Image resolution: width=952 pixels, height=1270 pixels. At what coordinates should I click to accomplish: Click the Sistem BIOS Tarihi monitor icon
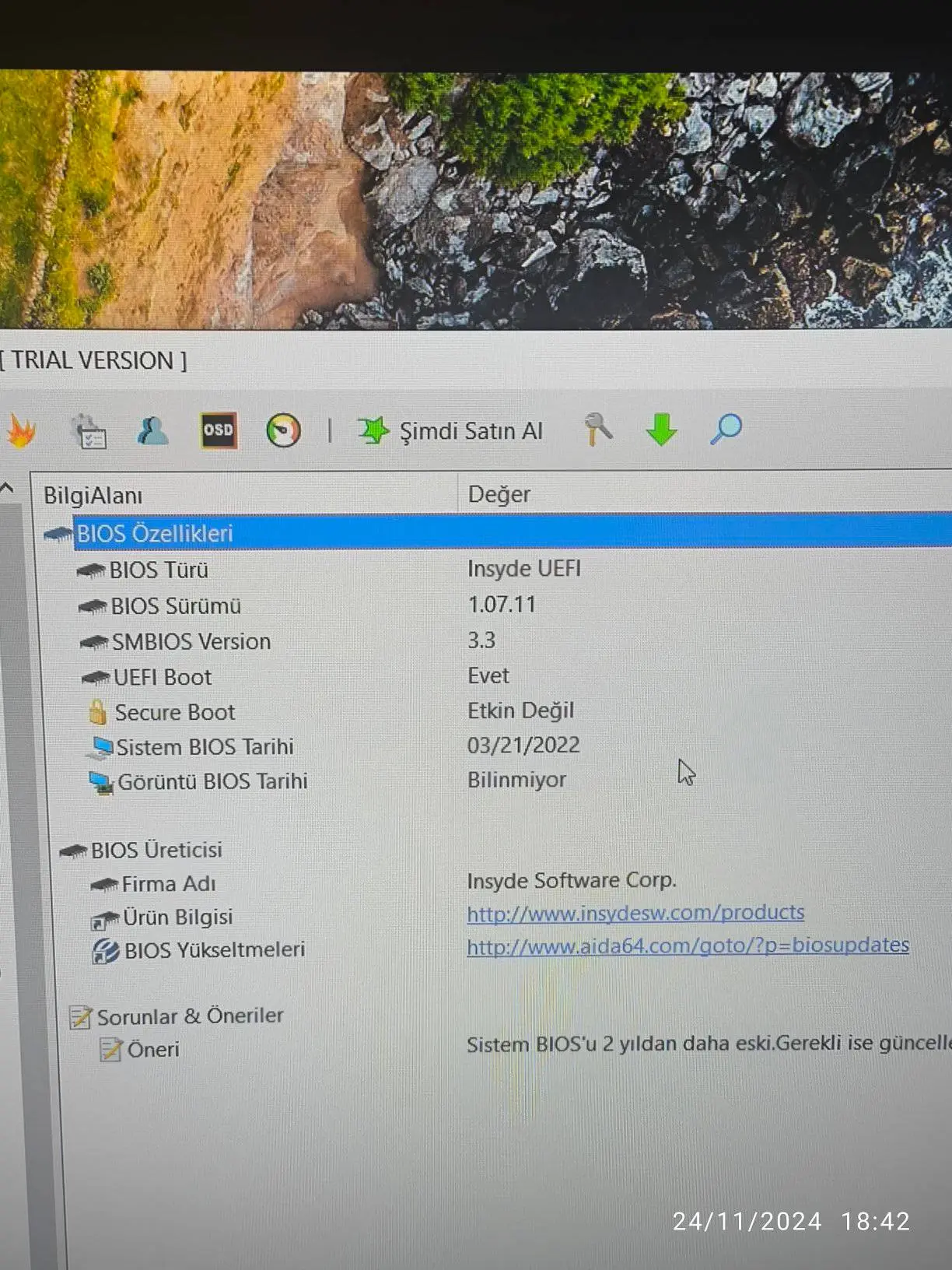(100, 747)
